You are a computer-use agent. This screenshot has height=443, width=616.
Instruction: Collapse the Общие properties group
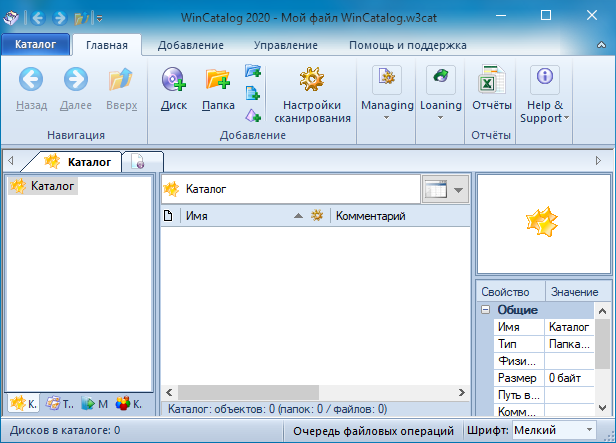[x=486, y=310]
